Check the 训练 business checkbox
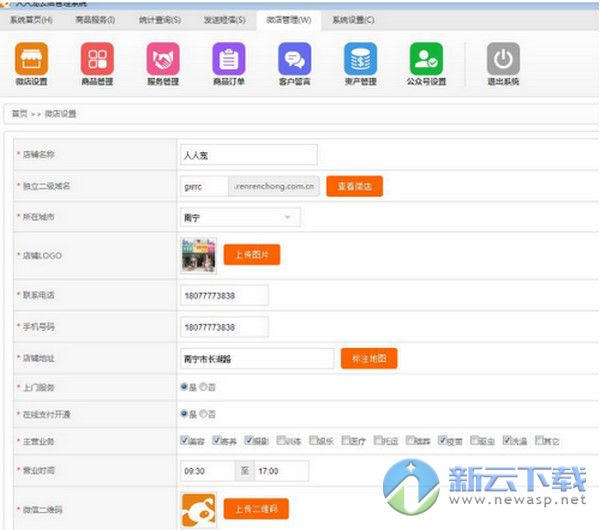The width and height of the screenshot is (600, 530). (x=281, y=440)
